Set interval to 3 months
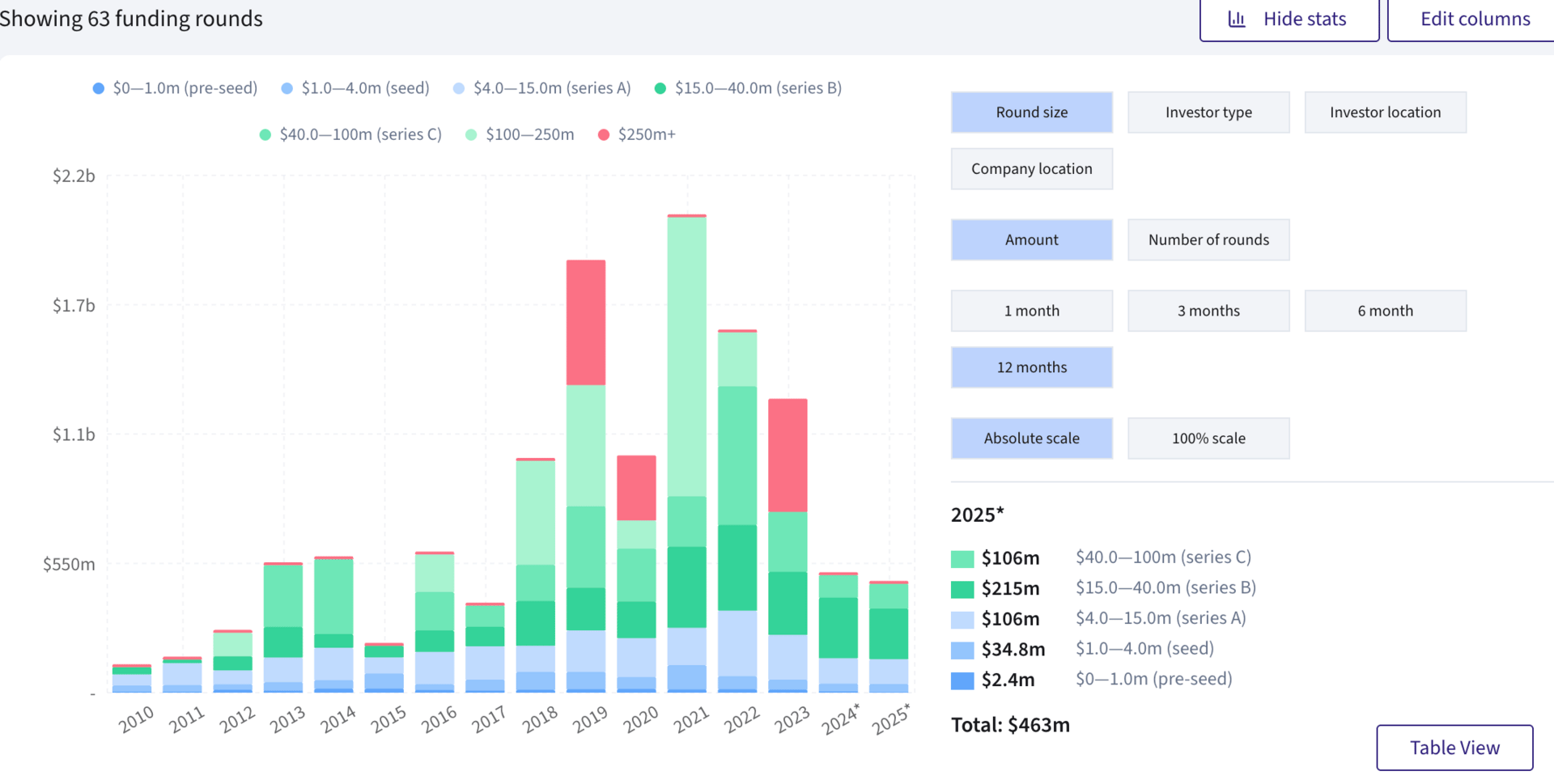 (x=1208, y=311)
